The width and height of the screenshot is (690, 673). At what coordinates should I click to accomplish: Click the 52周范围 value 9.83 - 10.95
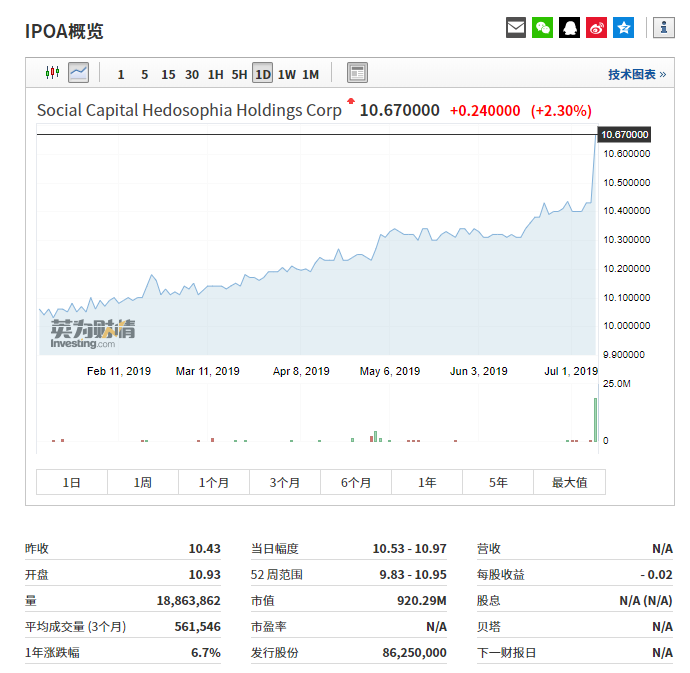pyautogui.click(x=413, y=574)
